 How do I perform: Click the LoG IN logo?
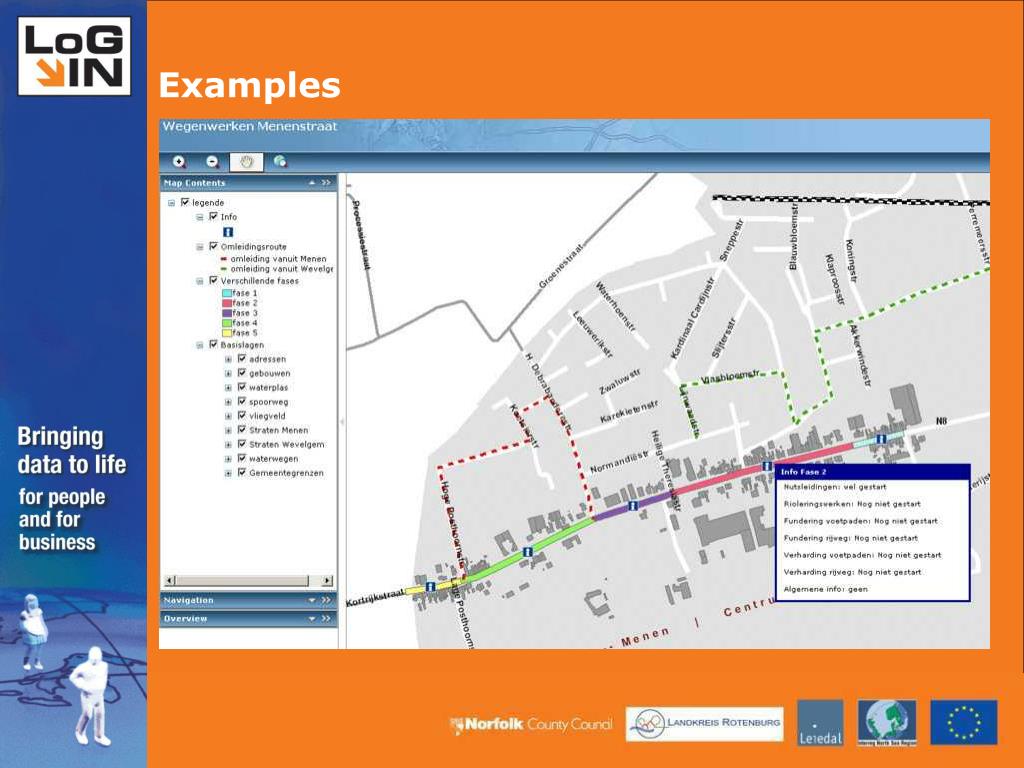(74, 57)
